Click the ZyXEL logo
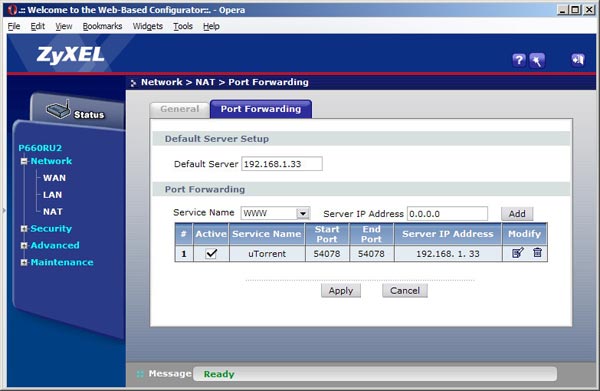 (70, 55)
